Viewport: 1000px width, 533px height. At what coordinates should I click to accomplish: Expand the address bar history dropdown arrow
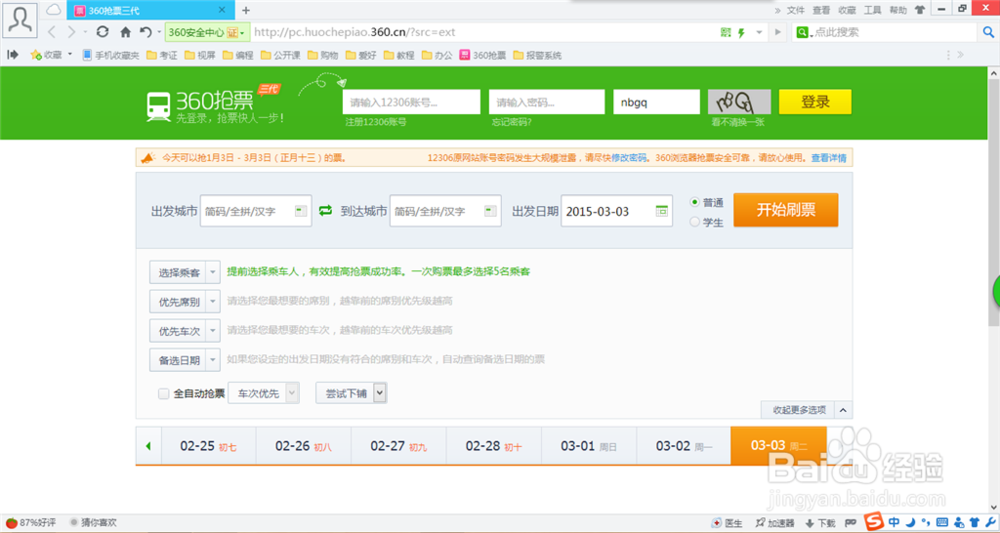(x=759, y=32)
